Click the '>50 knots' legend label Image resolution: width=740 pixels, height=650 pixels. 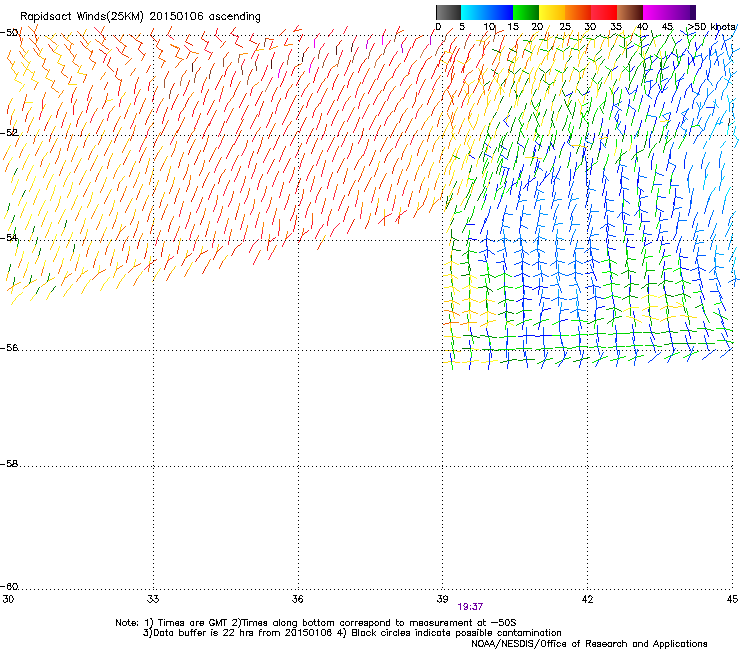711,27
